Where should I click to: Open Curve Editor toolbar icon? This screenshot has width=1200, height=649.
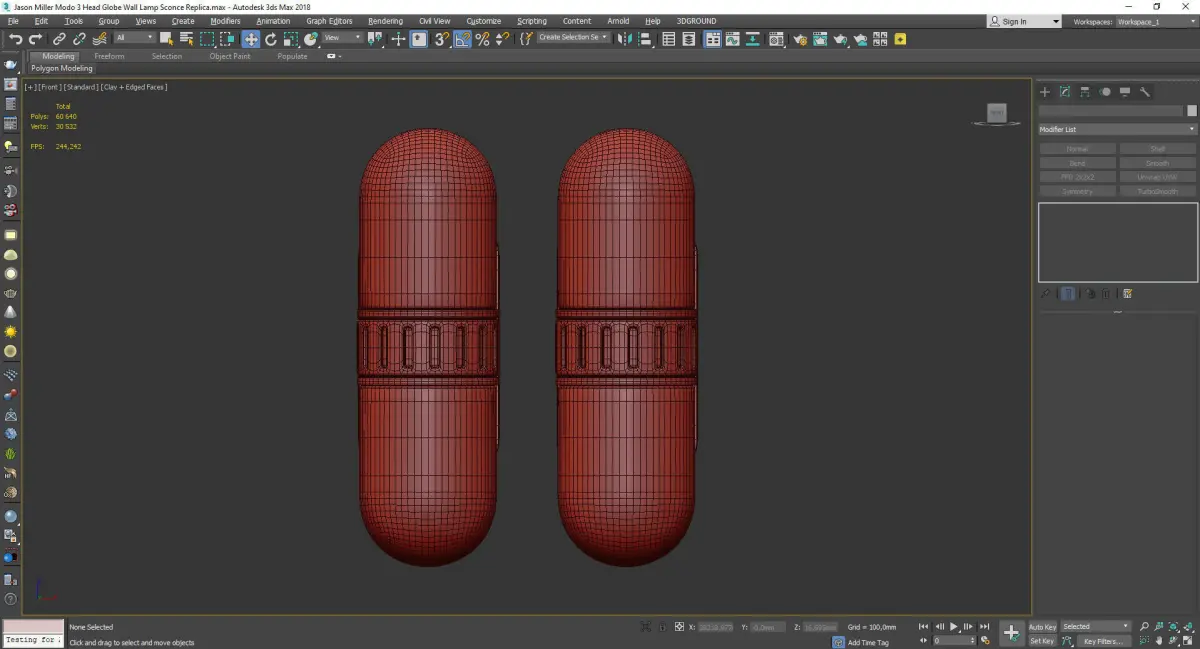tap(732, 39)
